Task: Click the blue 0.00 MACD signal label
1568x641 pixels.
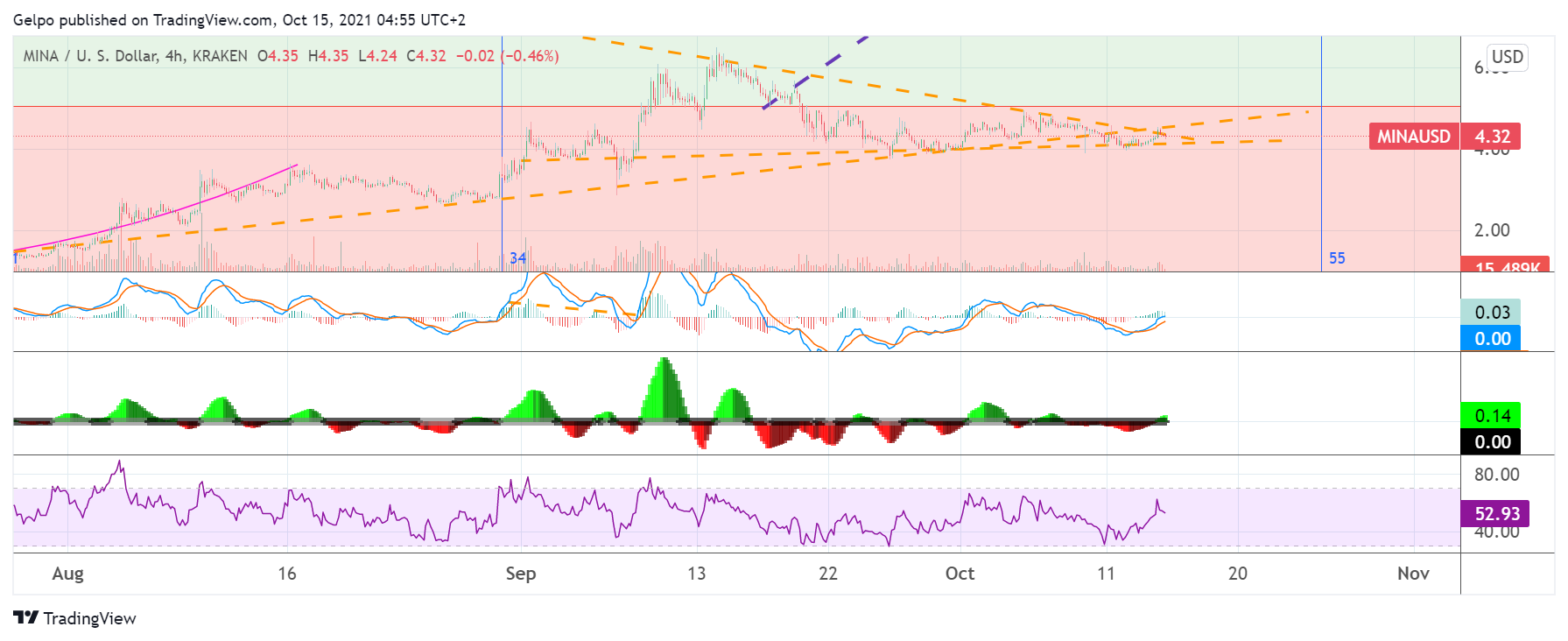Action: 1492,339
